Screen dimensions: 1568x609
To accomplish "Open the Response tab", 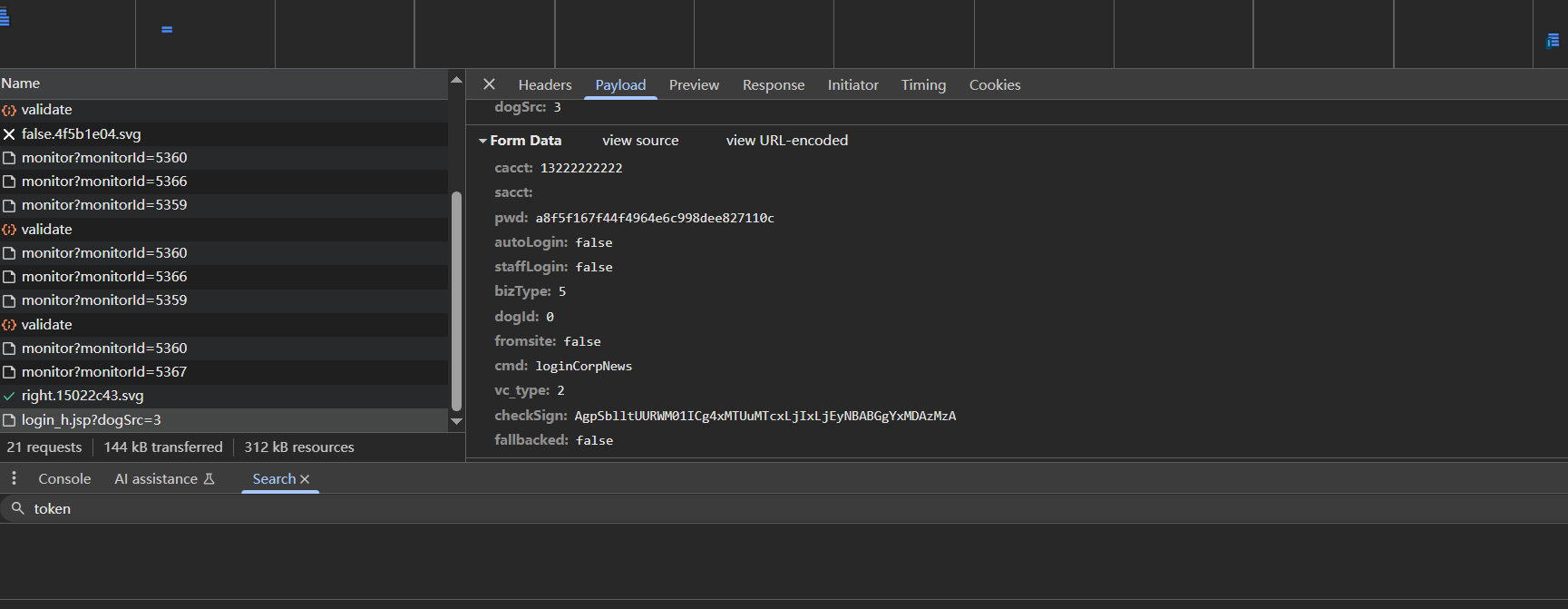I will (x=773, y=84).
